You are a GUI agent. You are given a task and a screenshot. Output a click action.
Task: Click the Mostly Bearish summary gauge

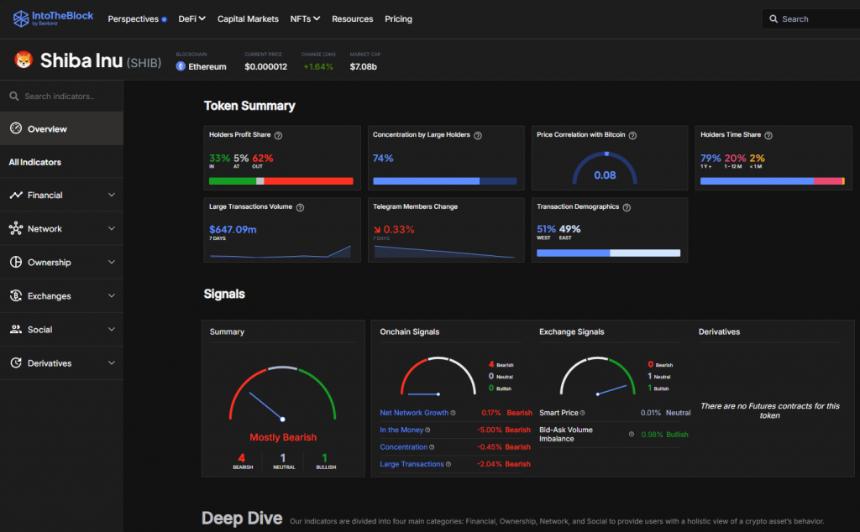(282, 395)
